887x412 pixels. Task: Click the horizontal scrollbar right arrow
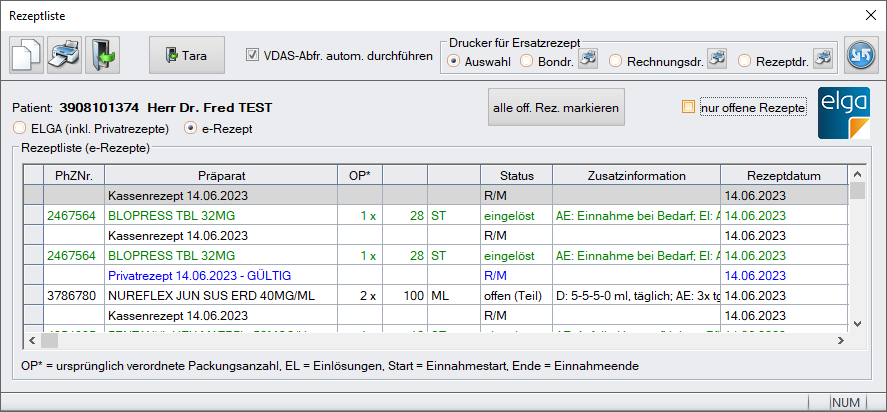click(x=840, y=341)
